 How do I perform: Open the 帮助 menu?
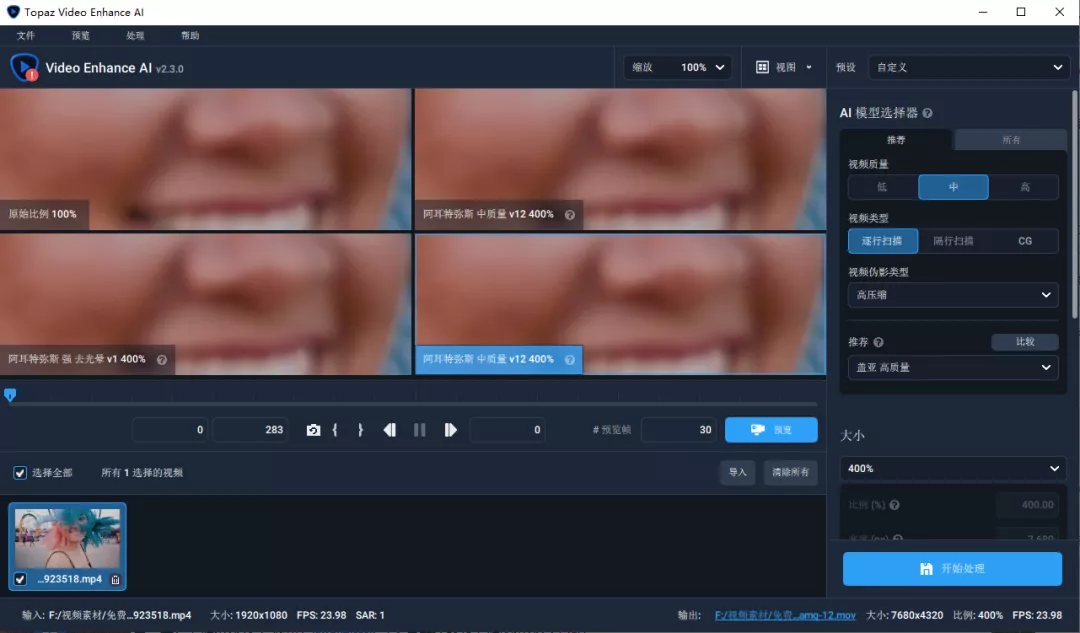coord(190,36)
